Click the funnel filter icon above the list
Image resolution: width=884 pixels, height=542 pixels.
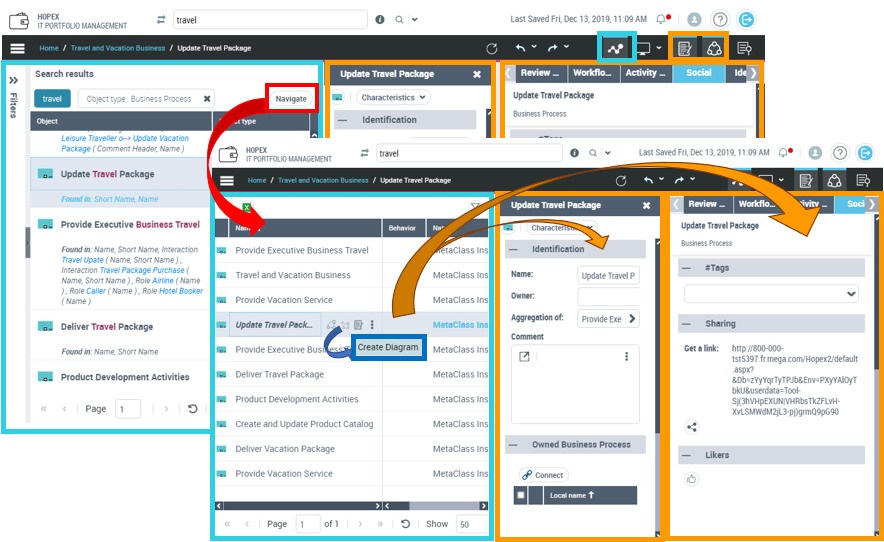[475, 207]
